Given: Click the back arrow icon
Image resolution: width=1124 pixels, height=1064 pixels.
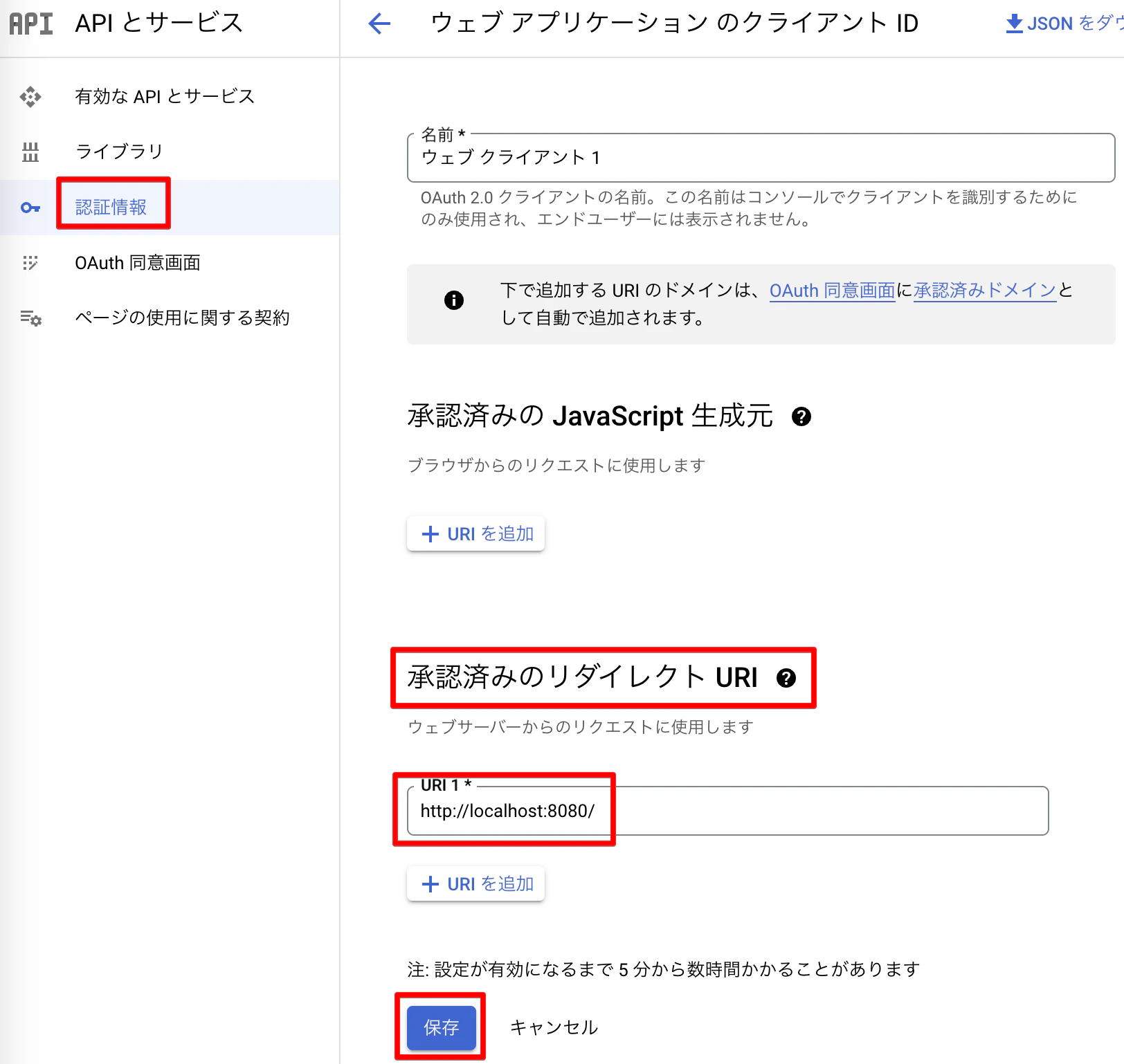Looking at the screenshot, I should coord(379,24).
